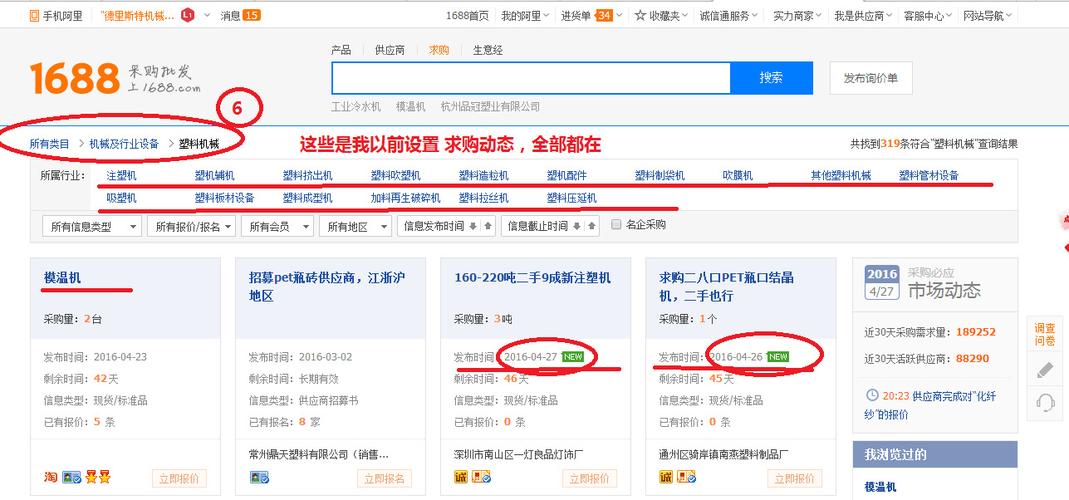Expand the 所有信息类型 dropdown
Image resolution: width=1069 pixels, height=500 pixels.
(92, 226)
